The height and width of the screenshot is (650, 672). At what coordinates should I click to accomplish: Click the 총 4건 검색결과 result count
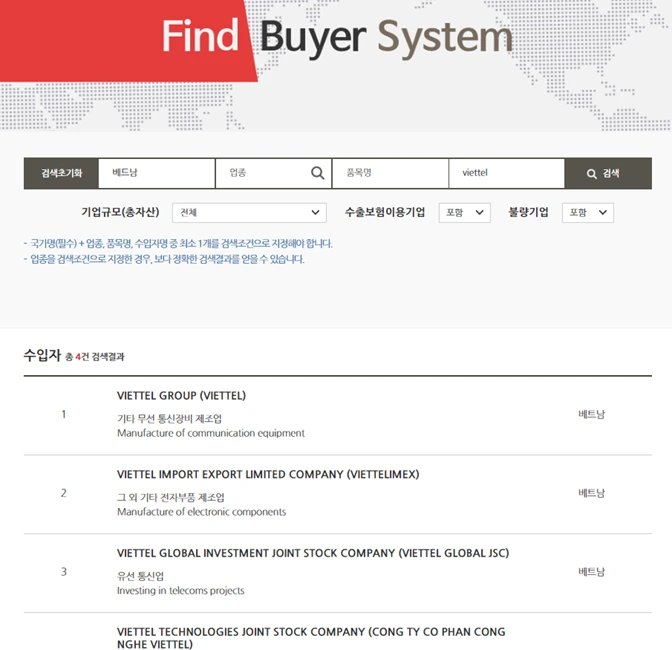click(x=94, y=356)
